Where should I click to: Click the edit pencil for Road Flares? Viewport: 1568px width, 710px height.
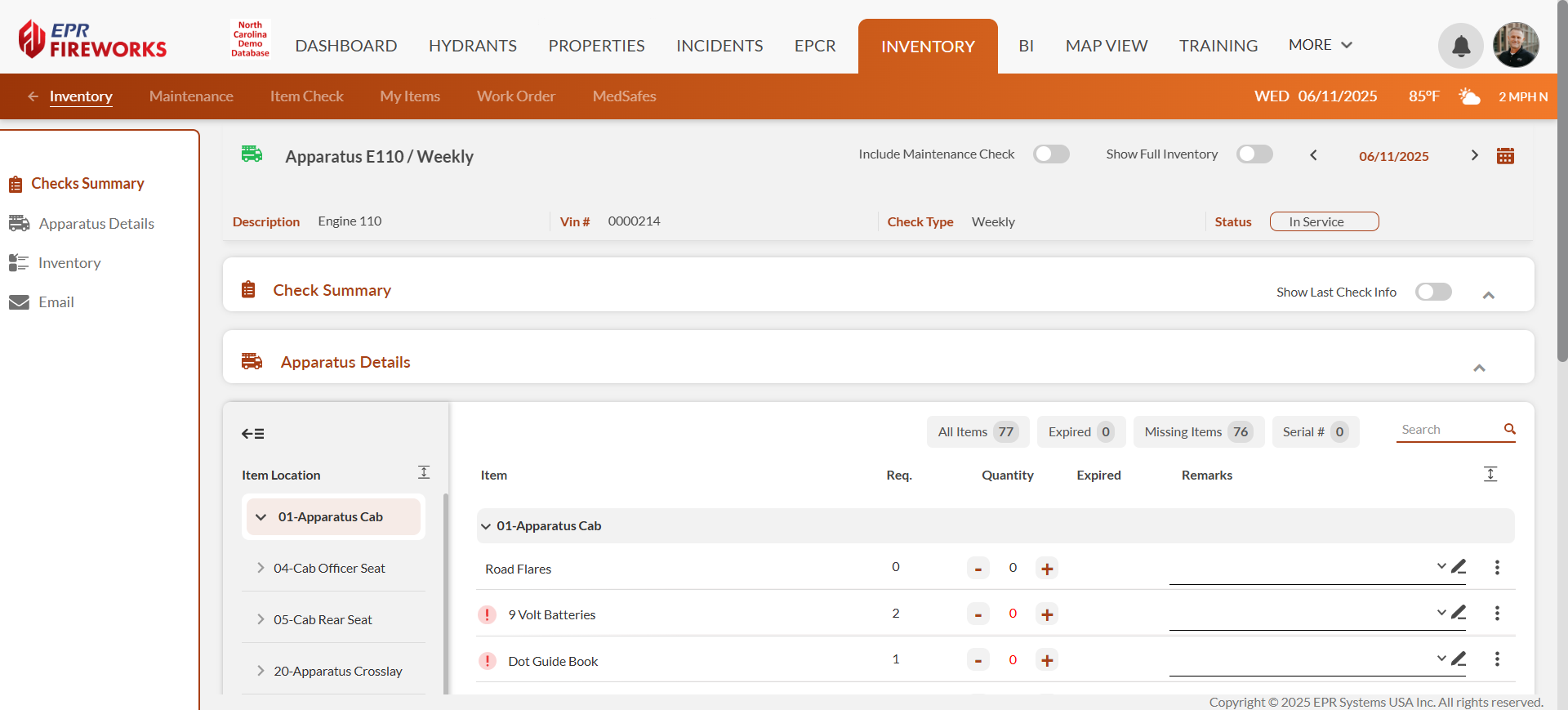tap(1459, 566)
